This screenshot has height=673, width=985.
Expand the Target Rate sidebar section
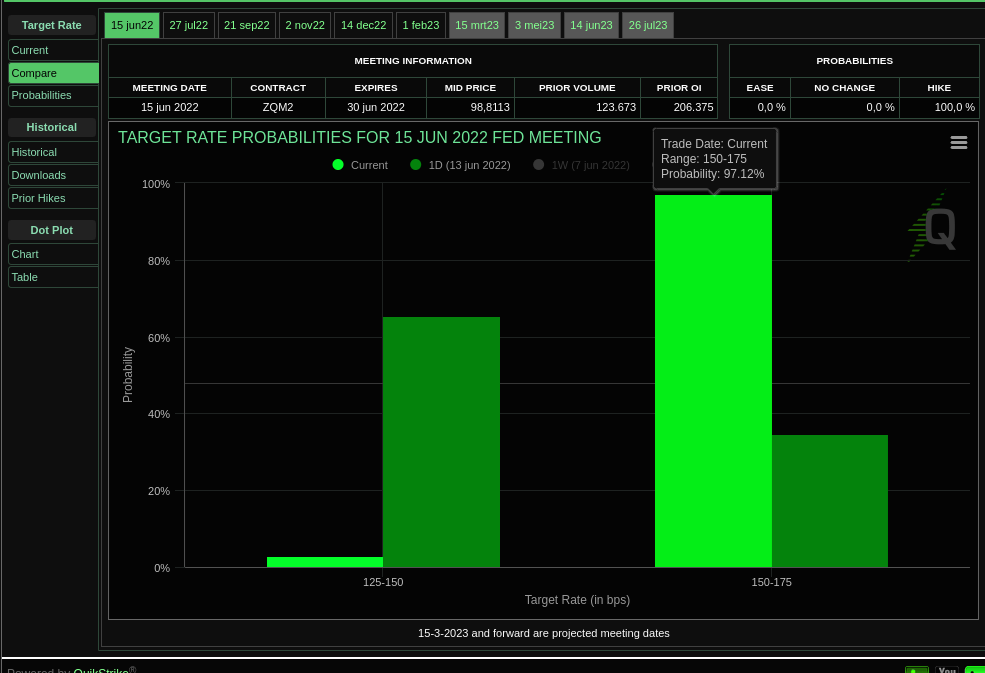tap(52, 25)
